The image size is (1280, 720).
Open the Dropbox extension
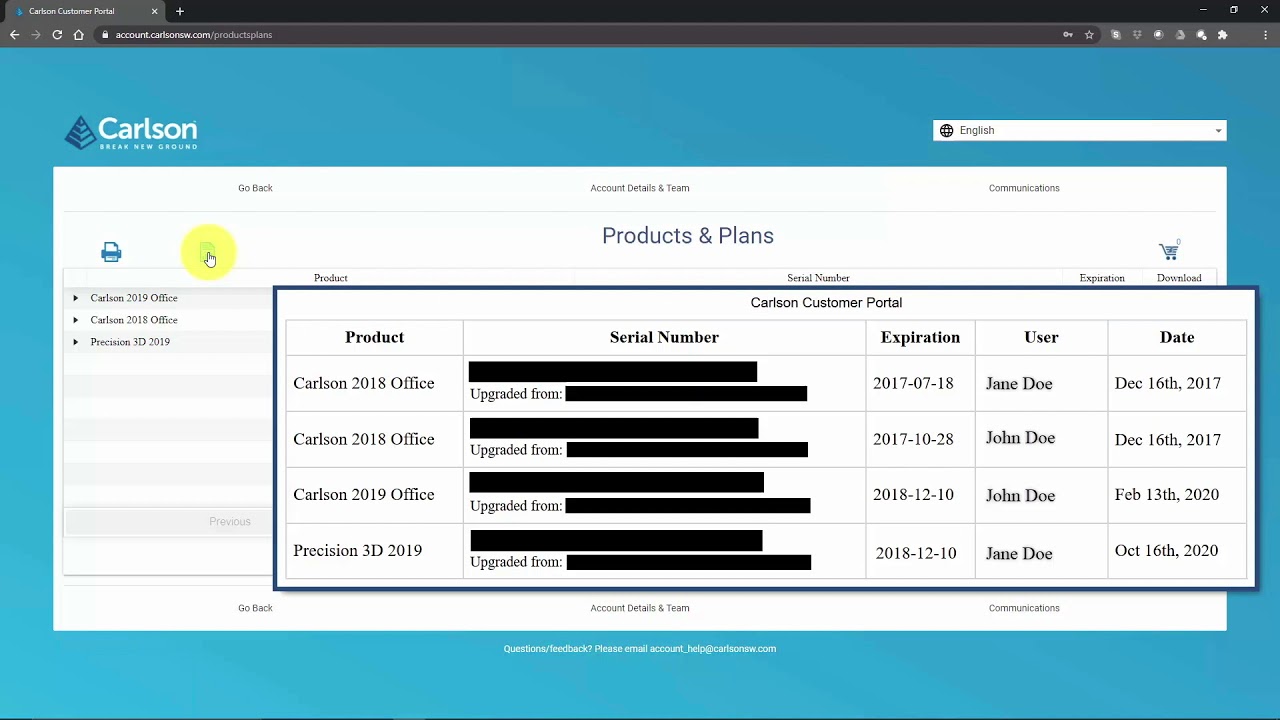click(1137, 35)
